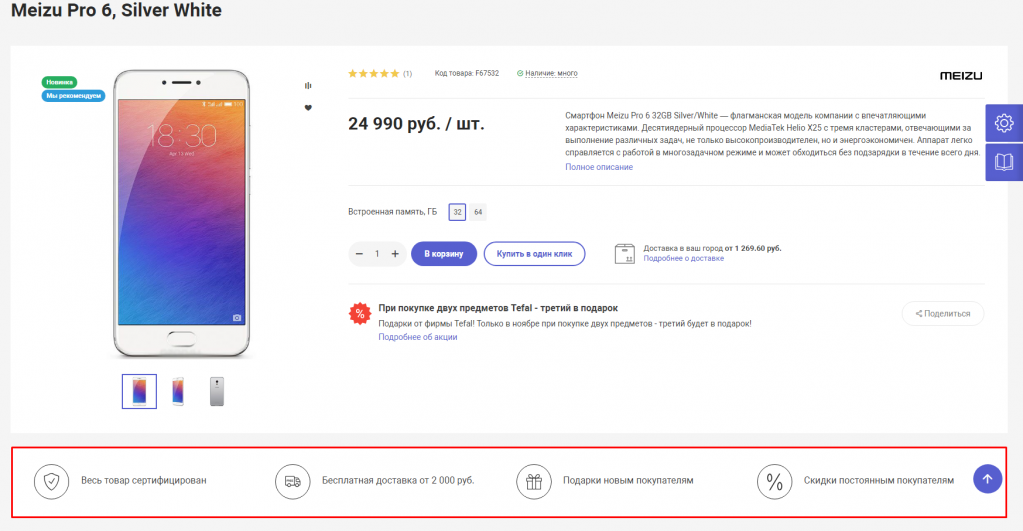Click the main phone product image

[181, 214]
